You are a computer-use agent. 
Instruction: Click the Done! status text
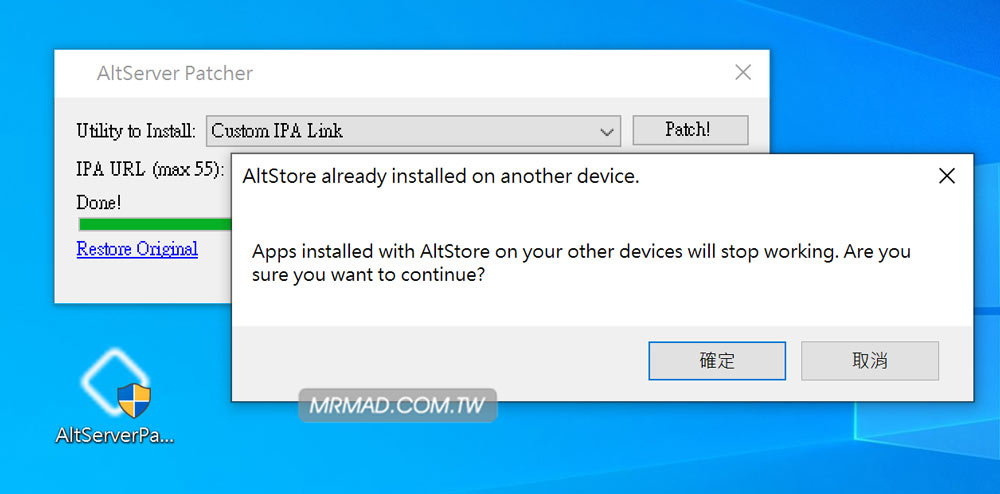(x=99, y=203)
